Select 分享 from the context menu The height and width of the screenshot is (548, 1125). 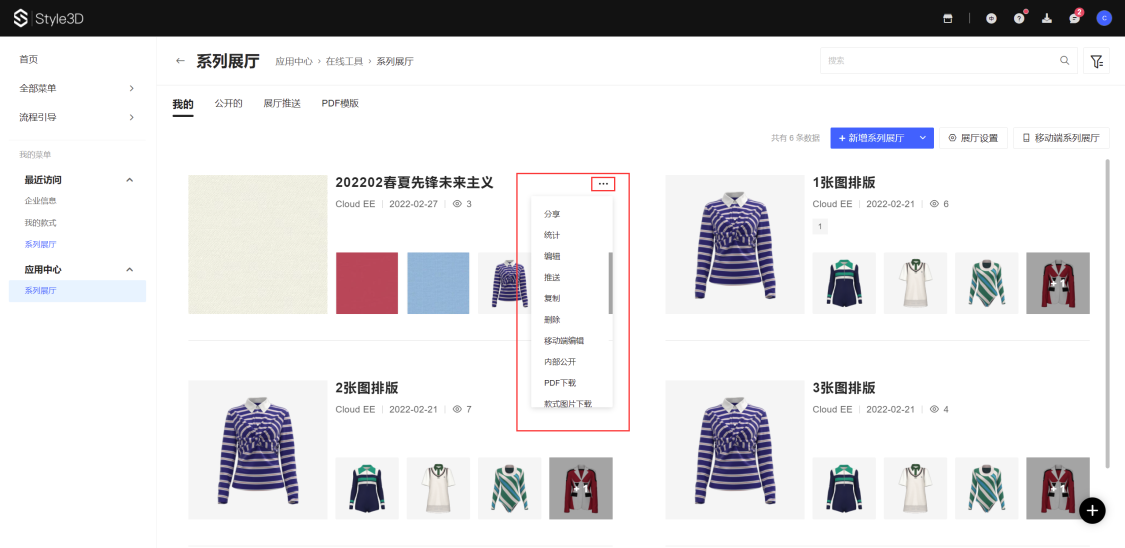point(552,214)
